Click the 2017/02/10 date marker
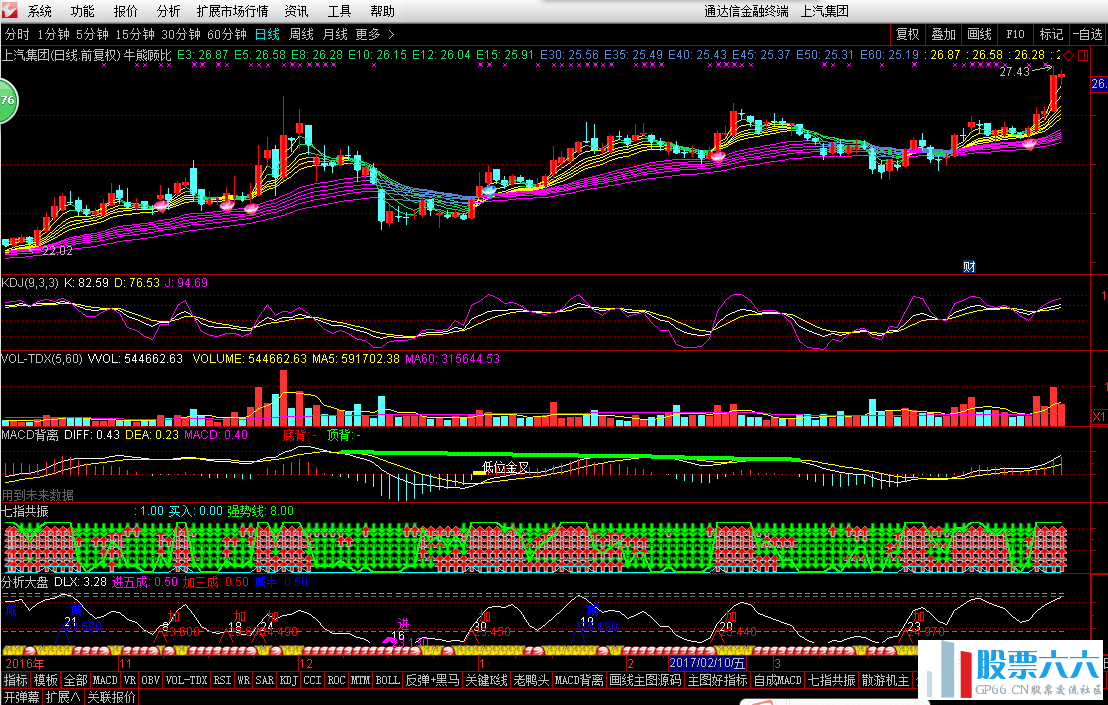Image resolution: width=1108 pixels, height=705 pixels. 707,663
